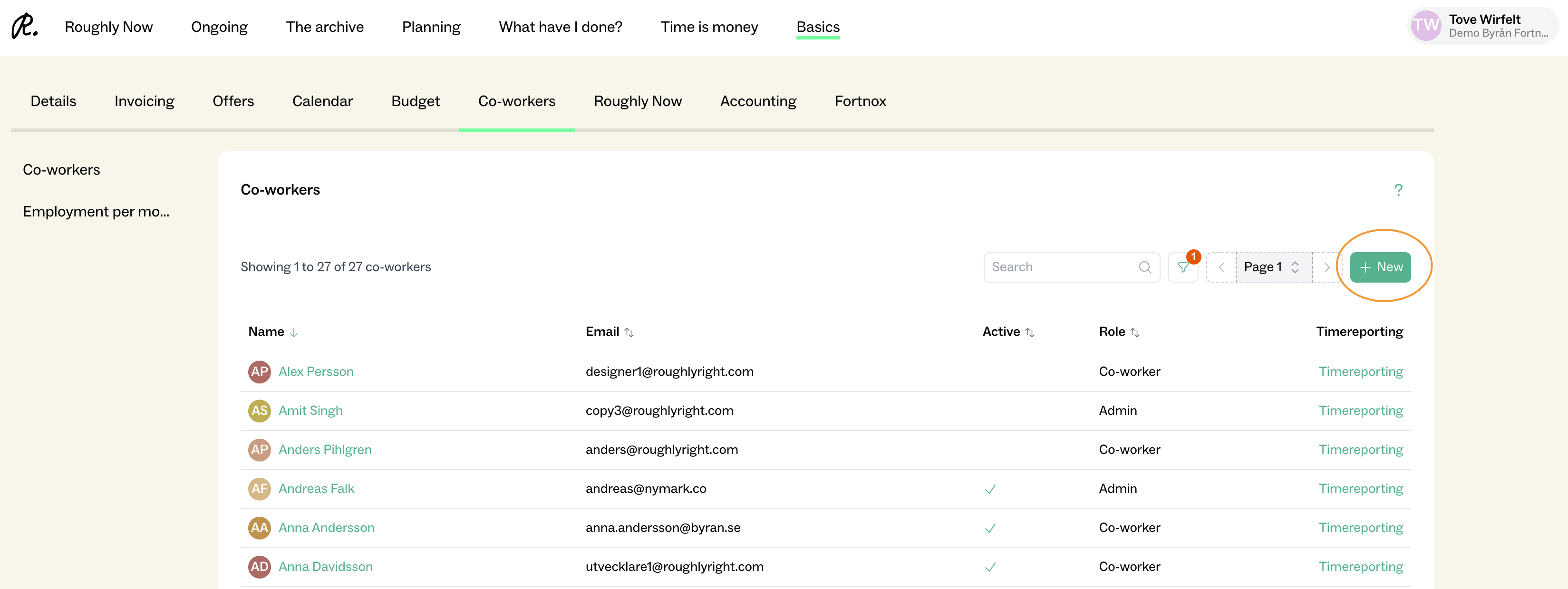
Task: Click the search magnifier icon
Action: pyautogui.click(x=1144, y=267)
